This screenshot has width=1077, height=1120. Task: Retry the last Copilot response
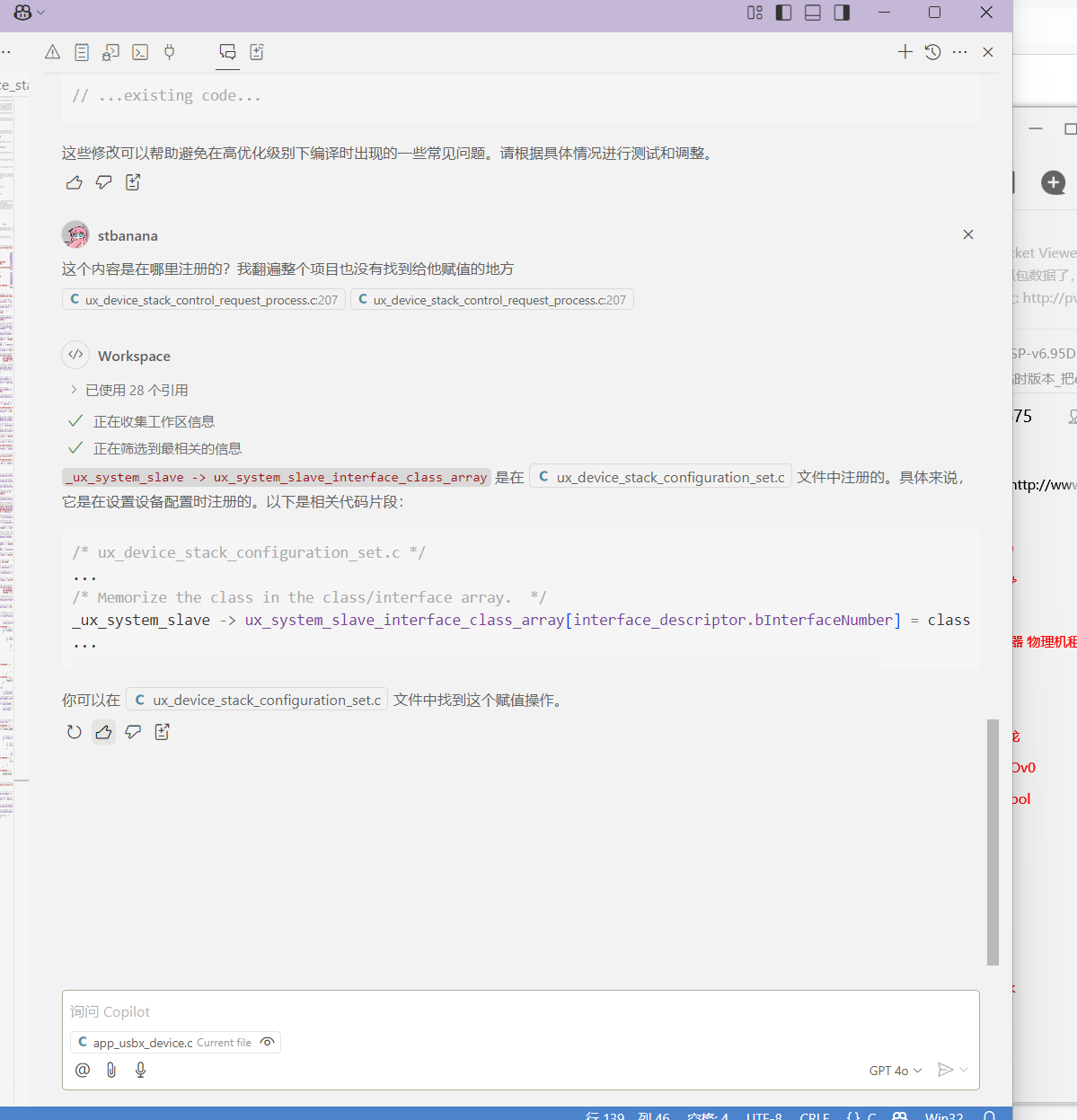click(x=75, y=732)
